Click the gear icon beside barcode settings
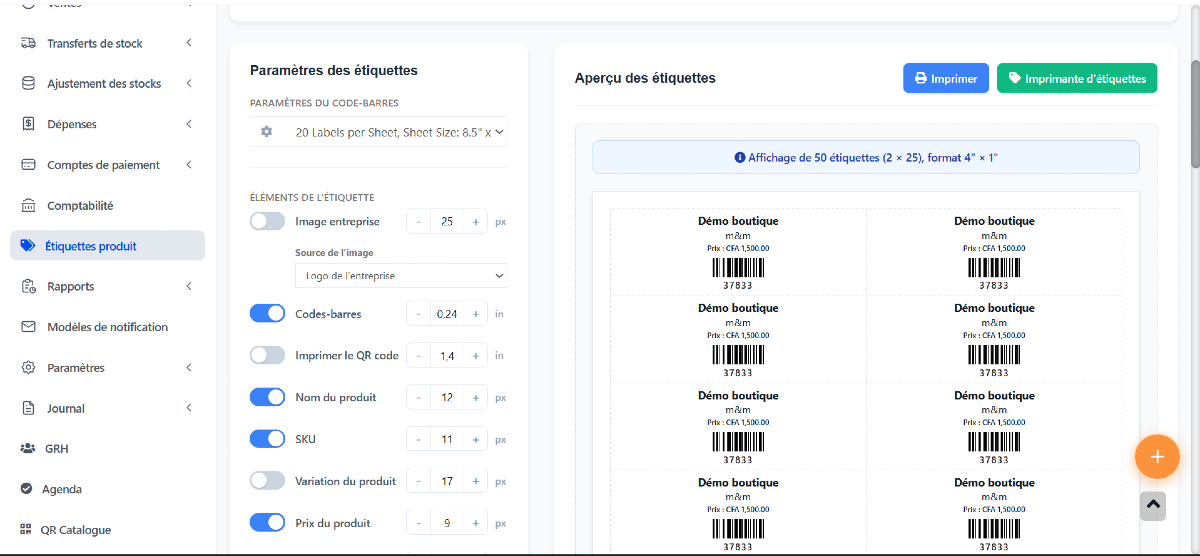This screenshot has height=556, width=1200. point(266,132)
